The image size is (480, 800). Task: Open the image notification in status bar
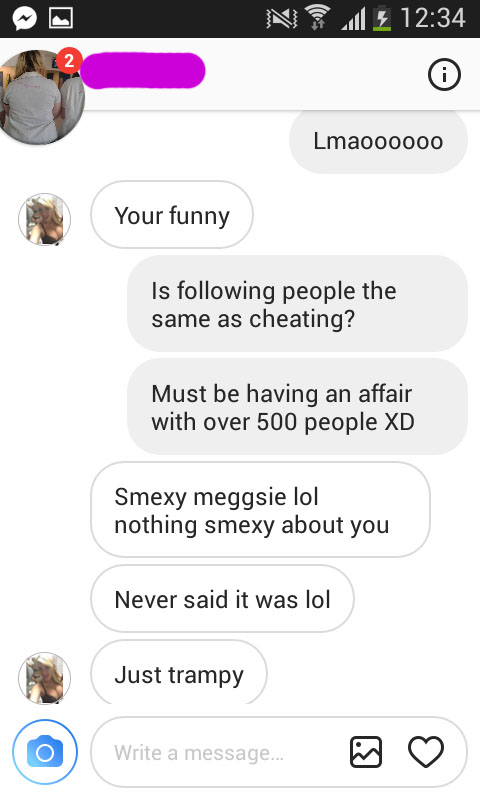coord(61,19)
